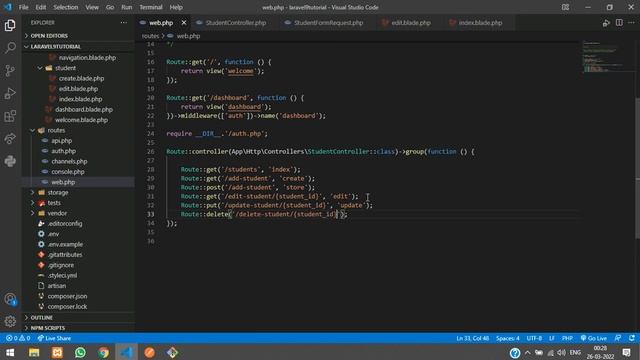Open File Explorer from taskbar
This screenshot has height=360, width=640.
[34, 352]
